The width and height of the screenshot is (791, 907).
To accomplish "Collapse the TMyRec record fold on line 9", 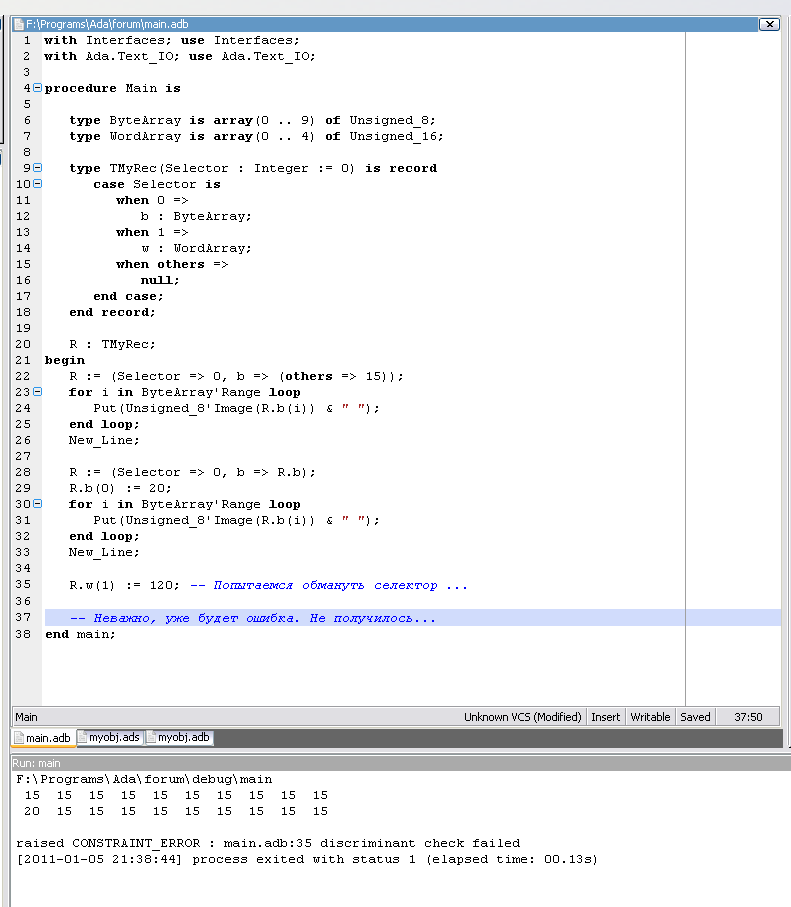I will [x=38, y=168].
